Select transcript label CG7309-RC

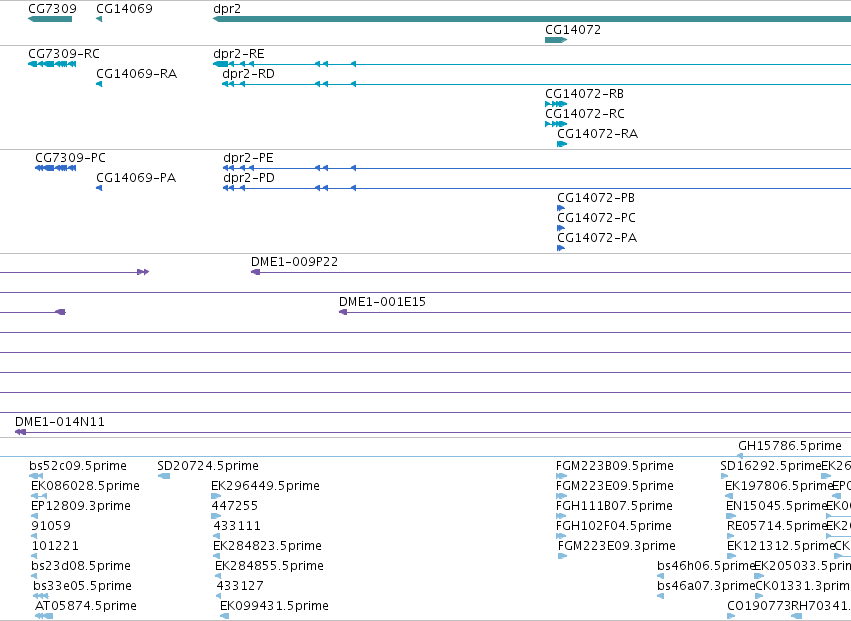(64, 54)
